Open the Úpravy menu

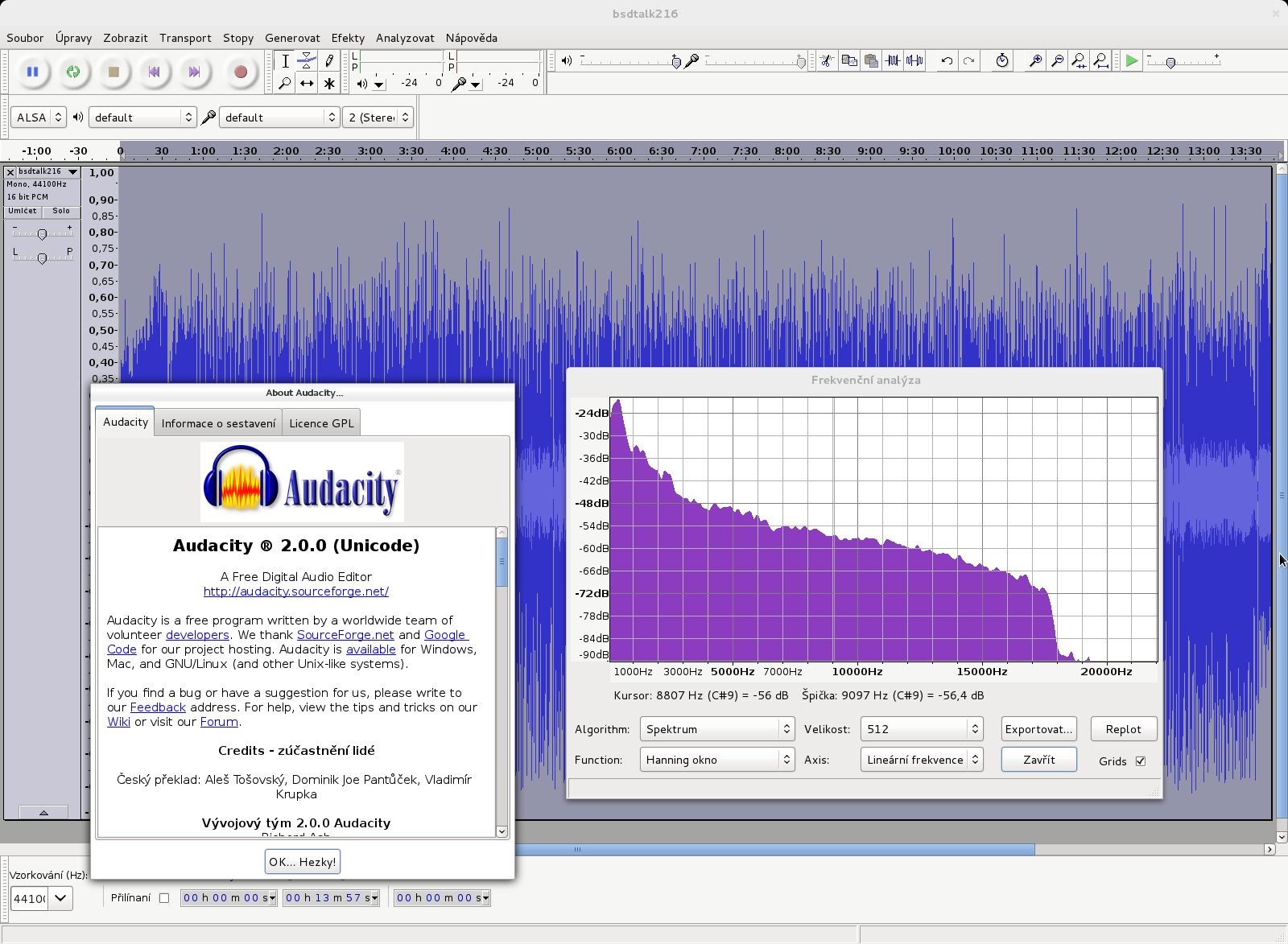[x=73, y=38]
